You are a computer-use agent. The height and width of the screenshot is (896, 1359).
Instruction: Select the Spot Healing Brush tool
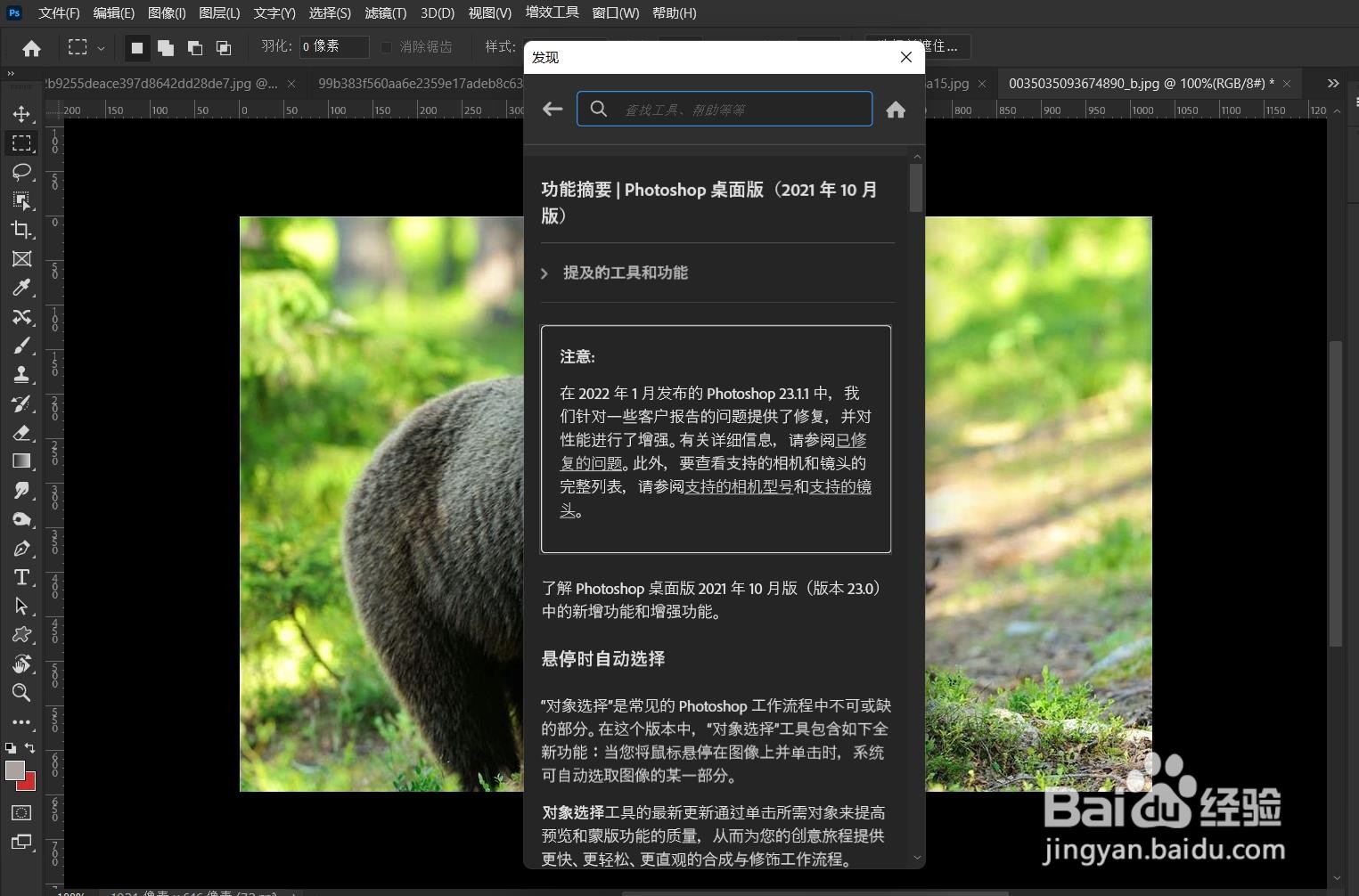coord(21,316)
